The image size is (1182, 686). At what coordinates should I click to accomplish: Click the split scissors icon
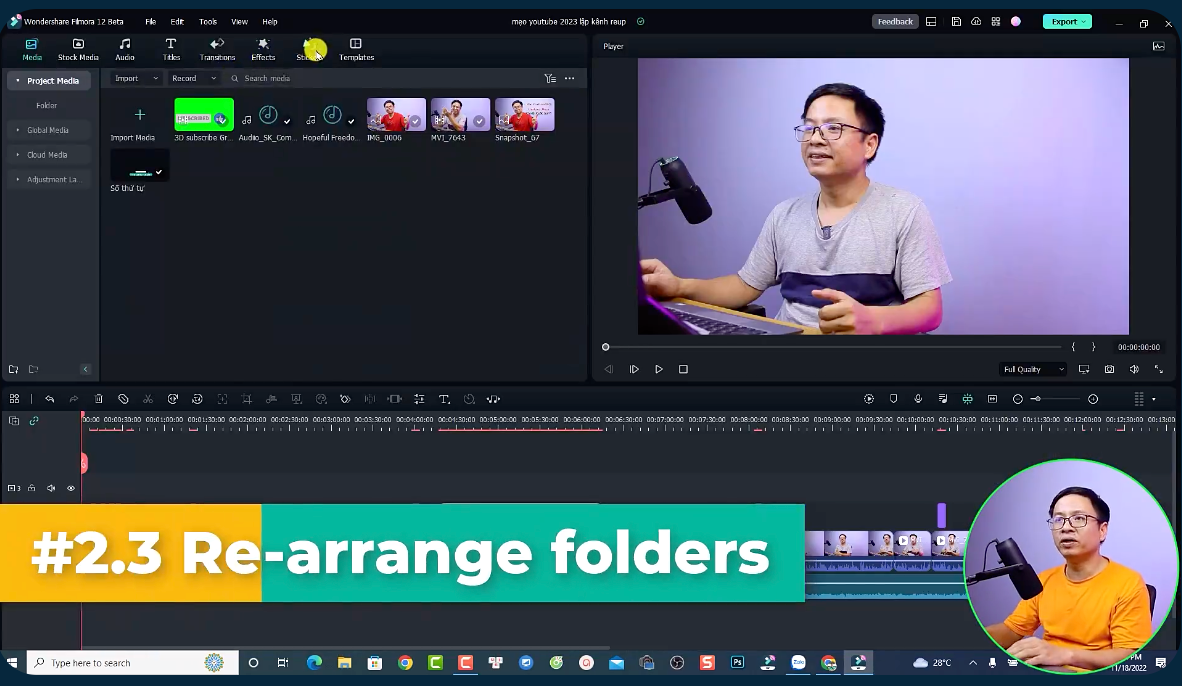[x=148, y=399]
